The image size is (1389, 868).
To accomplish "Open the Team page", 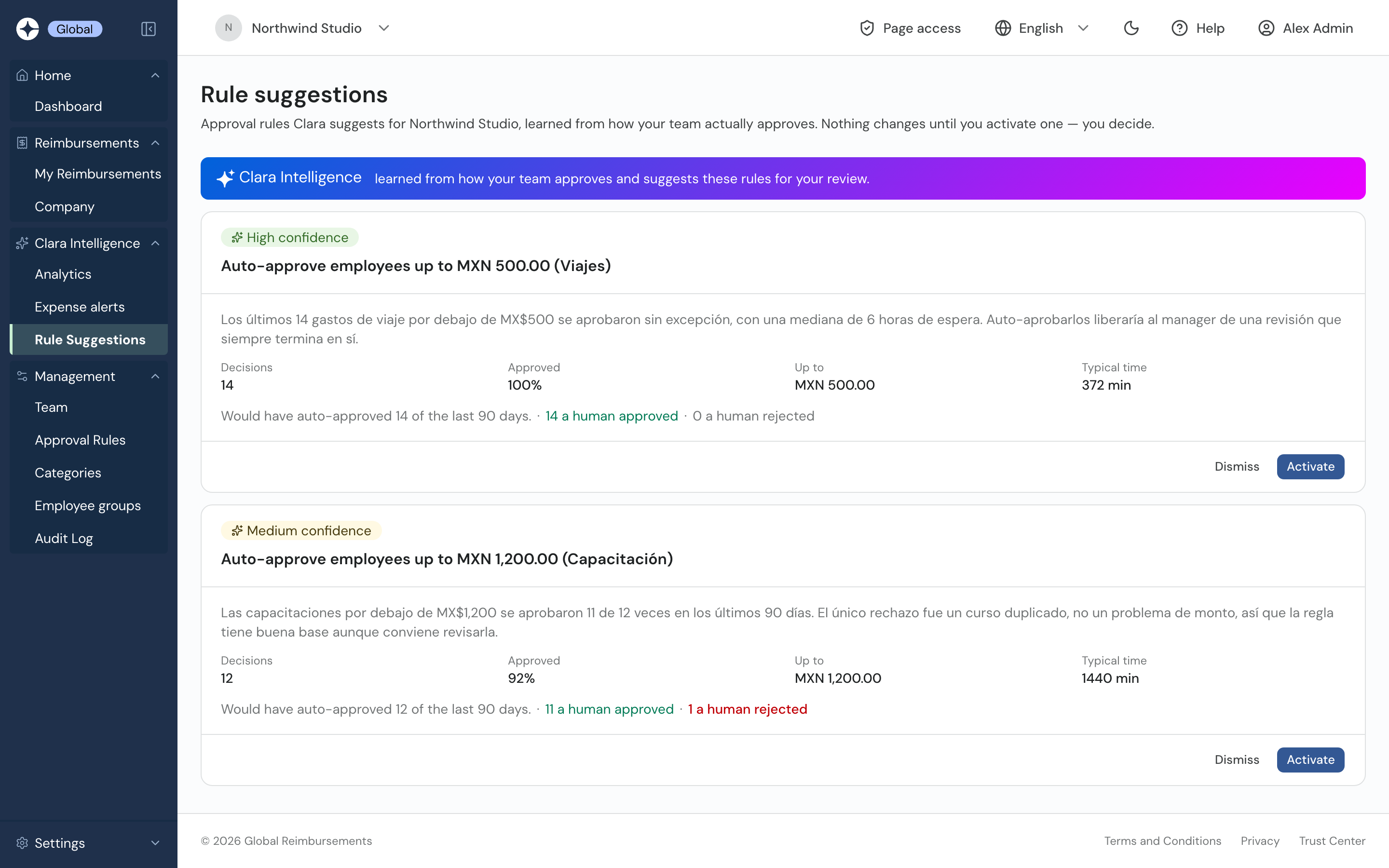I will pyautogui.click(x=89, y=407).
